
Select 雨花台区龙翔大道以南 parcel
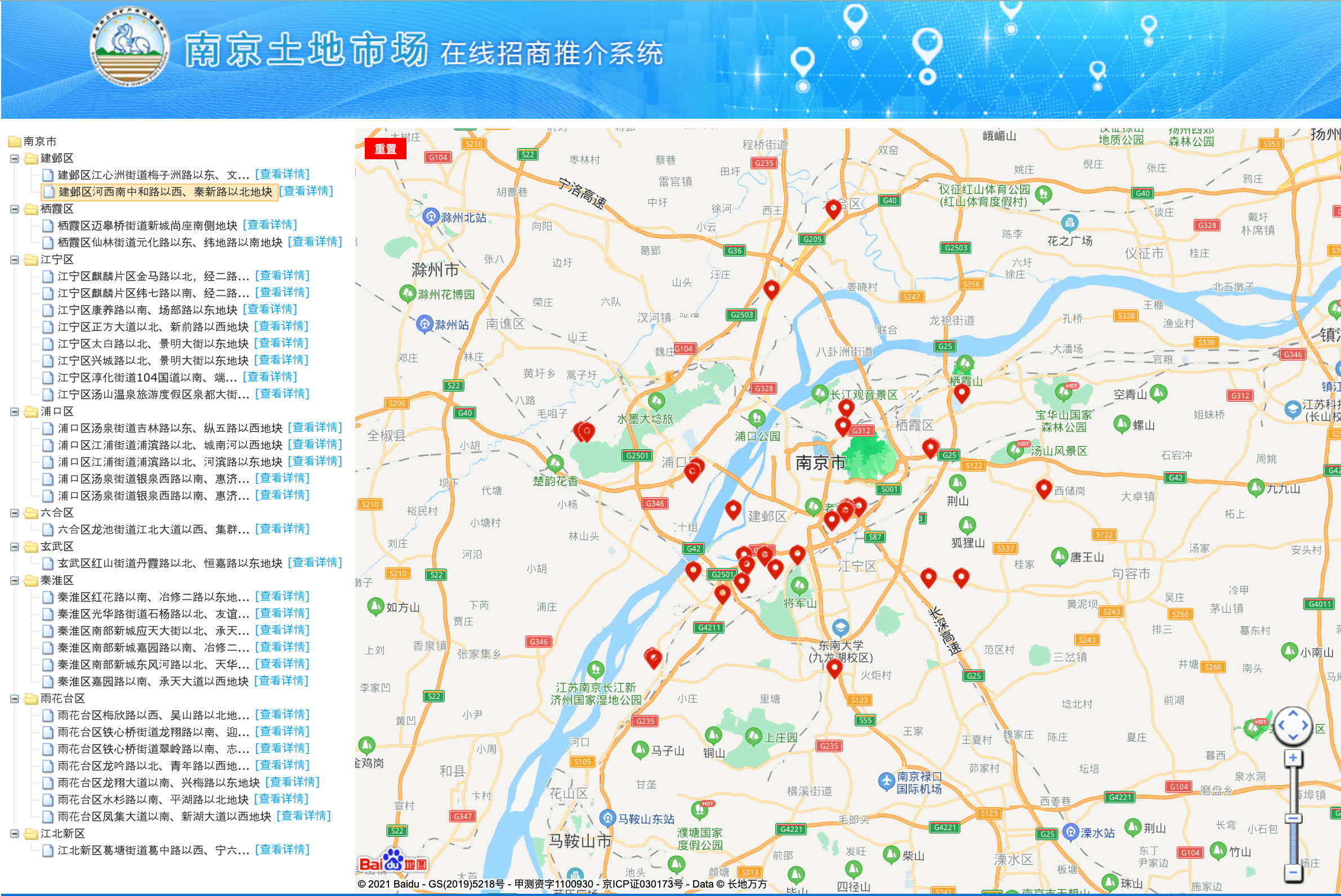[159, 782]
